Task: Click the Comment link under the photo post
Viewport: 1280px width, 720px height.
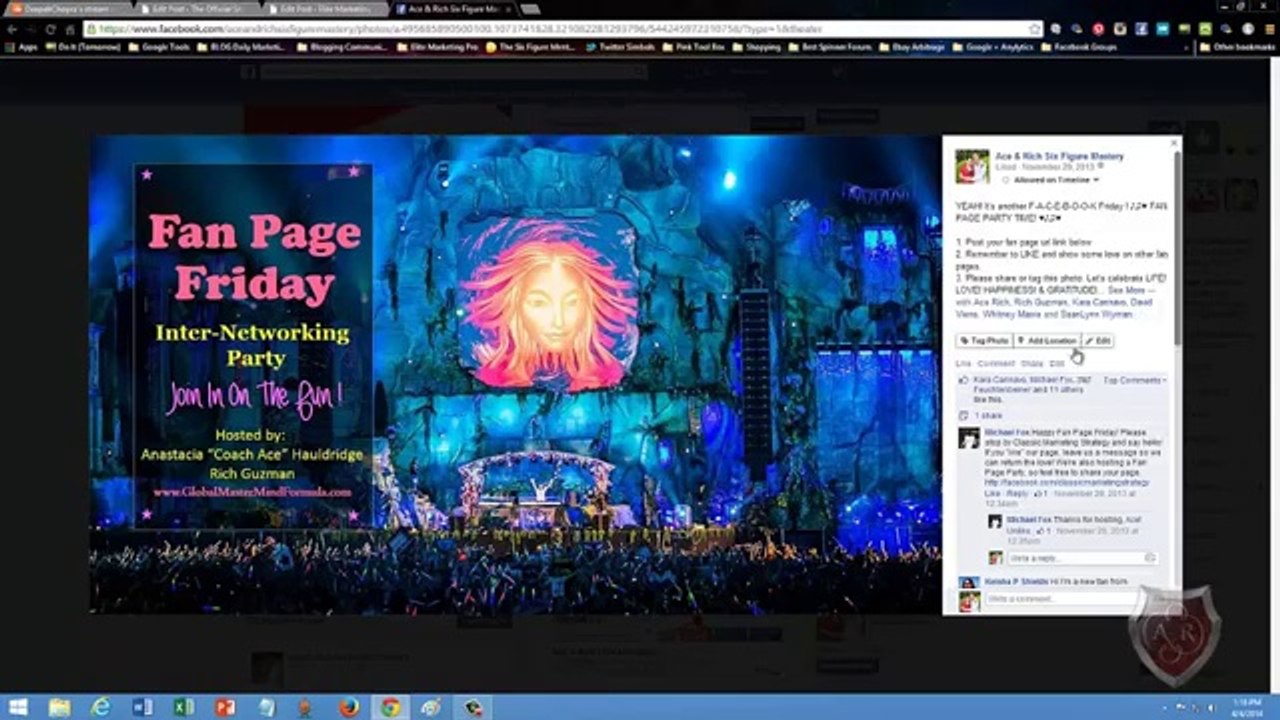Action: [x=995, y=363]
